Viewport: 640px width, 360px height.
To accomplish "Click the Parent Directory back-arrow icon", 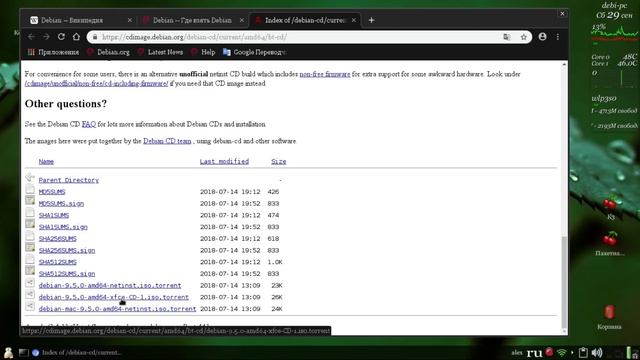I will (x=30, y=177).
